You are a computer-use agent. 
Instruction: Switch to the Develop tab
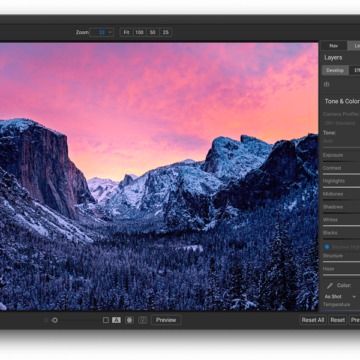click(x=335, y=70)
